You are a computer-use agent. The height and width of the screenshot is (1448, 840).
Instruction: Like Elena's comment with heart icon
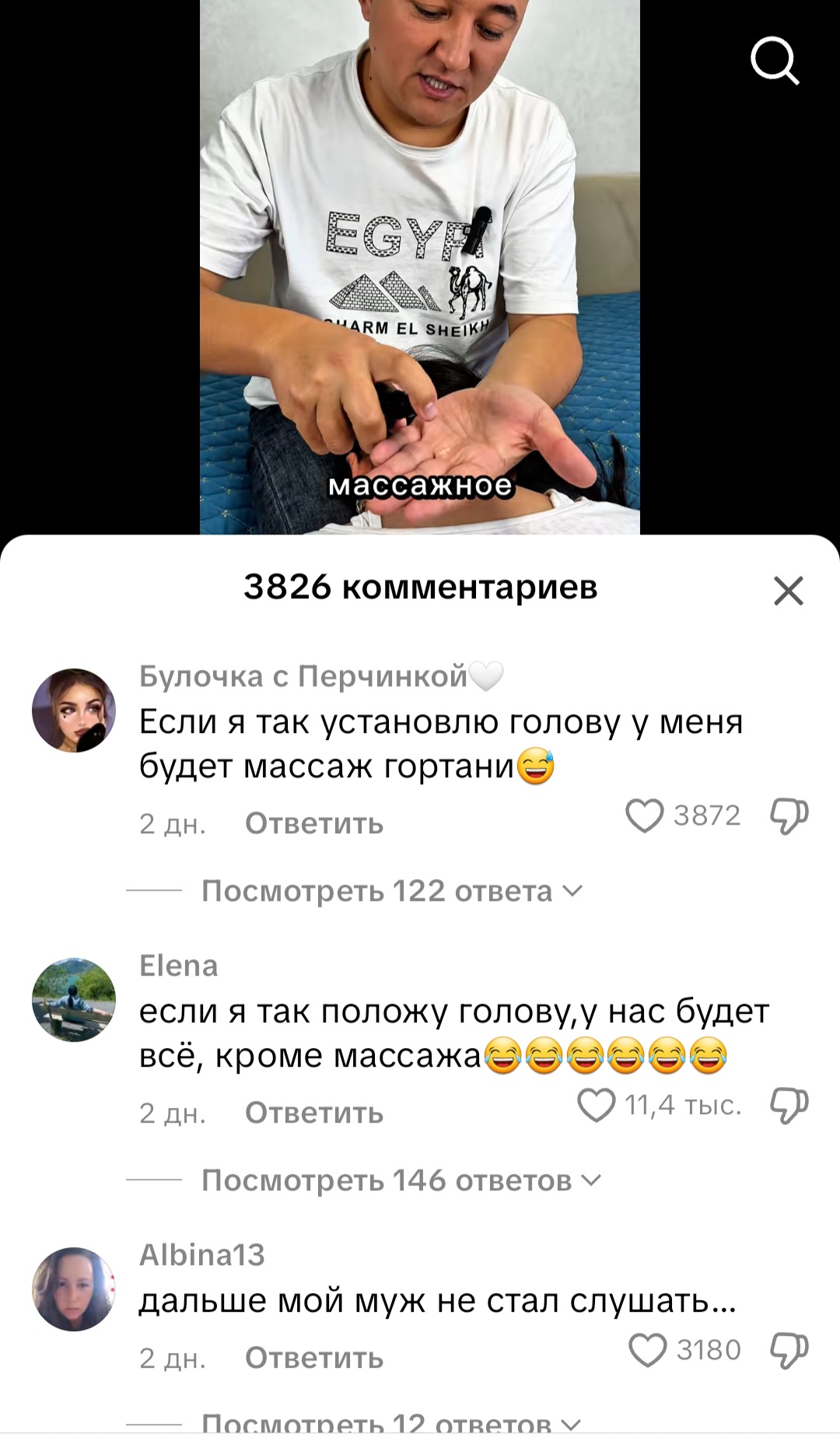coord(597,1106)
